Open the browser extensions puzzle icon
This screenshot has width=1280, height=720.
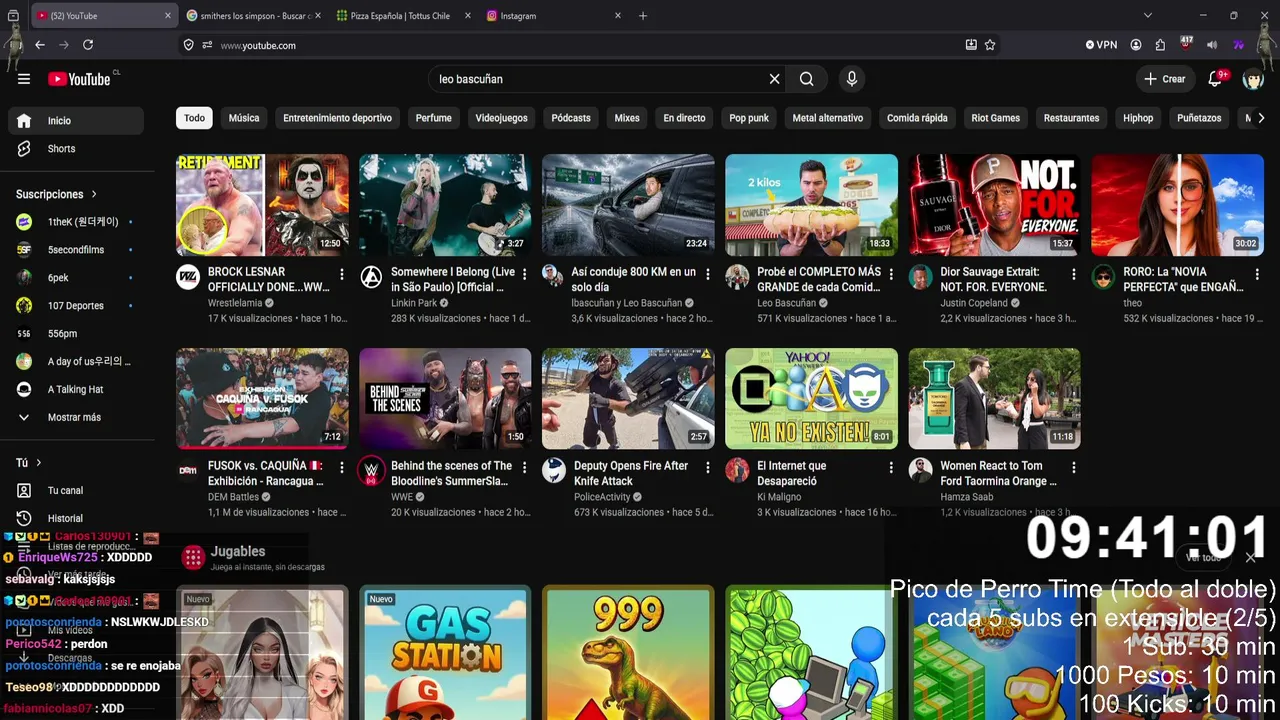pos(1160,45)
